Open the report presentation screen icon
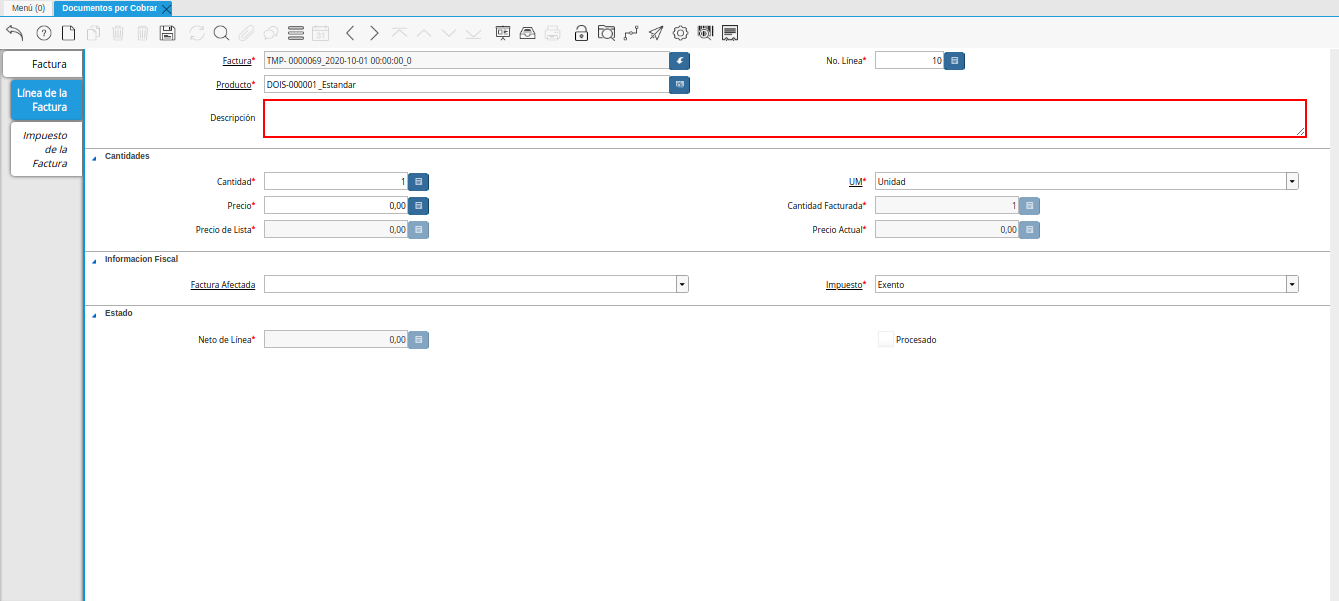 click(x=503, y=33)
